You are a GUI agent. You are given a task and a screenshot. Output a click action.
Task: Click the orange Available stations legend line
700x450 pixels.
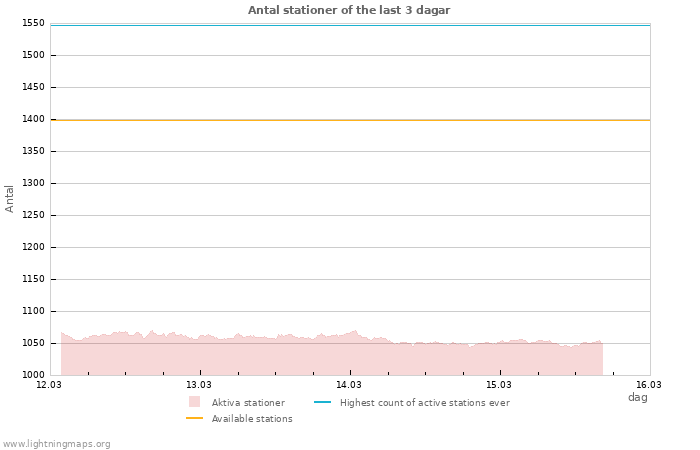pyautogui.click(x=194, y=419)
